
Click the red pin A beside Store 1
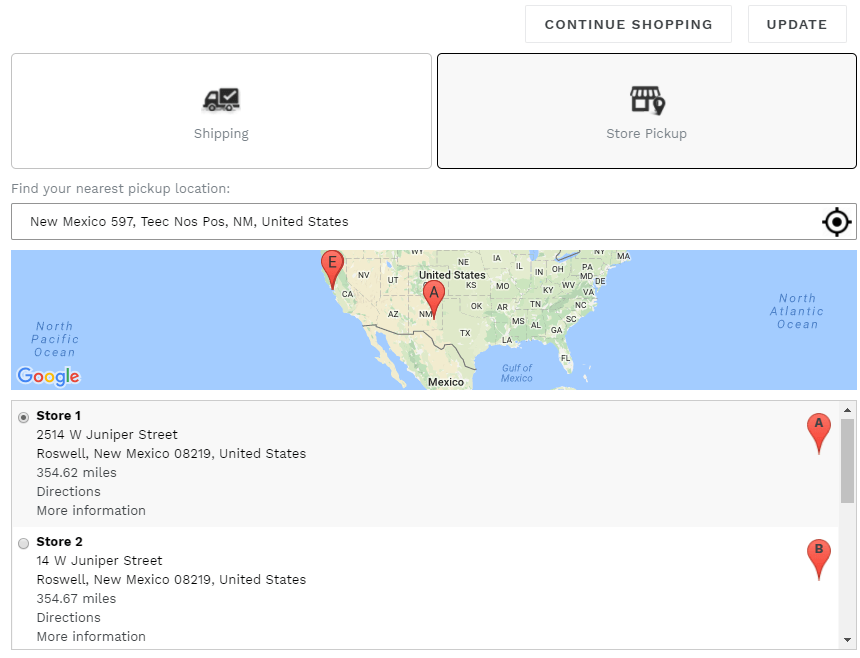tap(819, 433)
